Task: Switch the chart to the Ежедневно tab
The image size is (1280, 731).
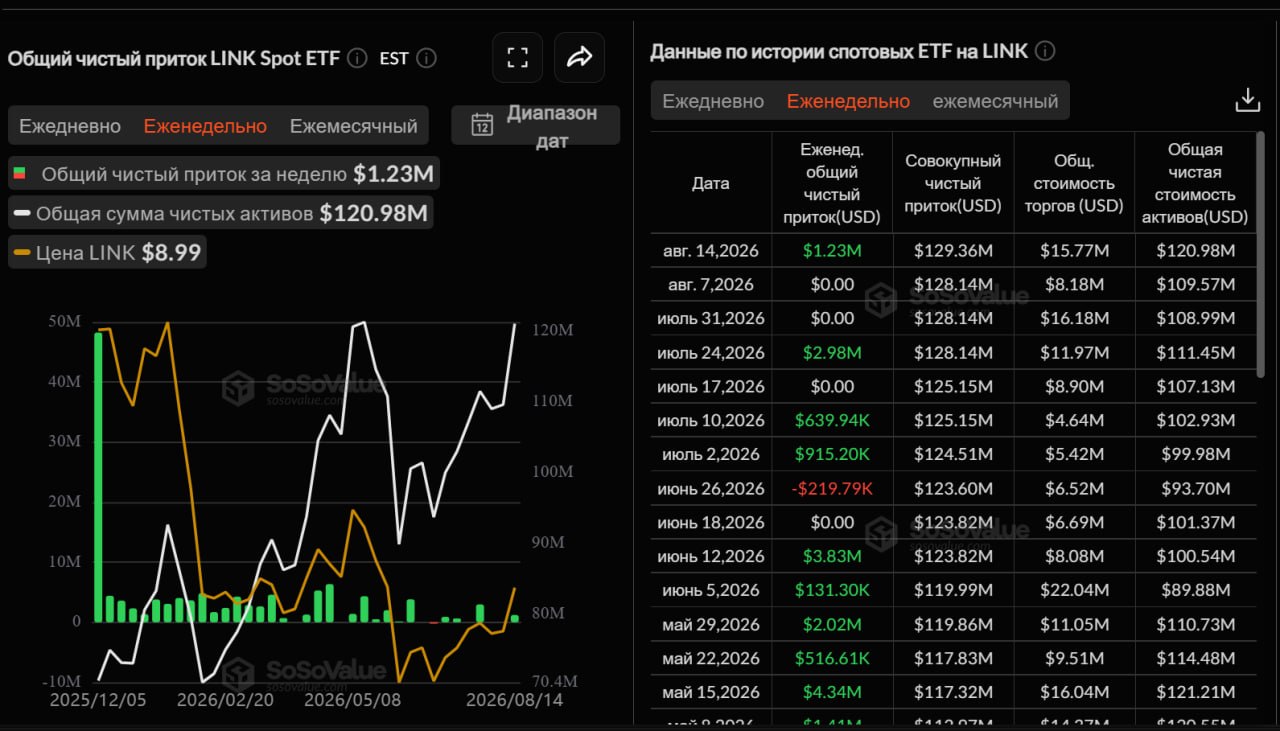Action: (70, 126)
